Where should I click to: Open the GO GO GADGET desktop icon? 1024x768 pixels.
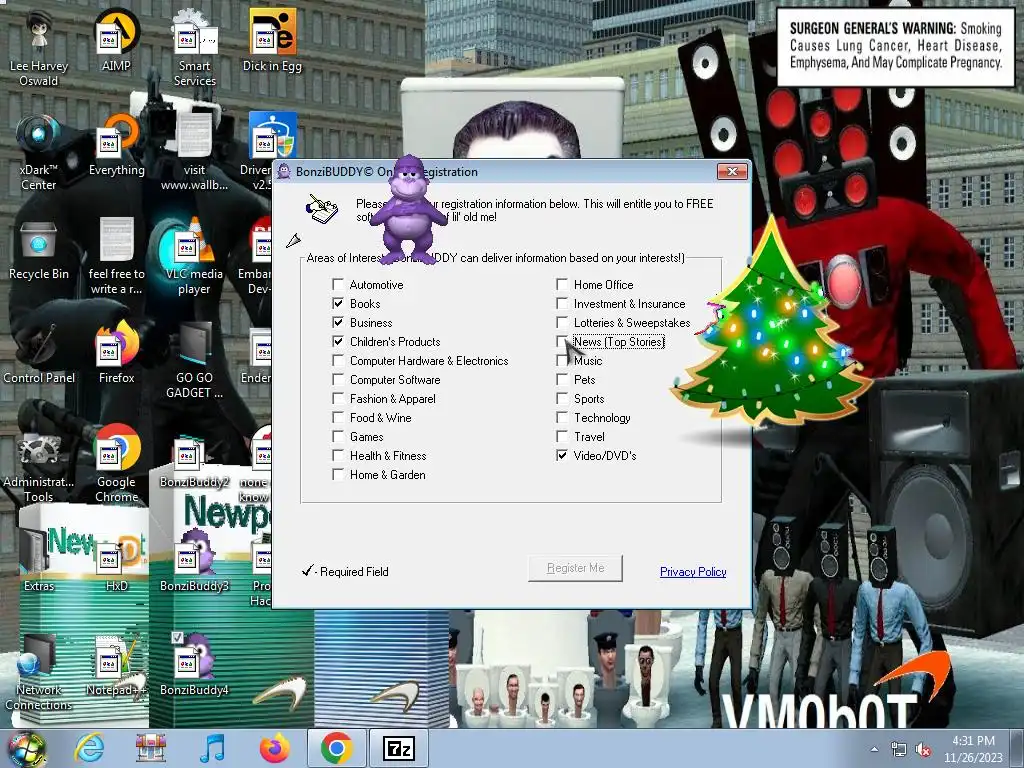194,359
